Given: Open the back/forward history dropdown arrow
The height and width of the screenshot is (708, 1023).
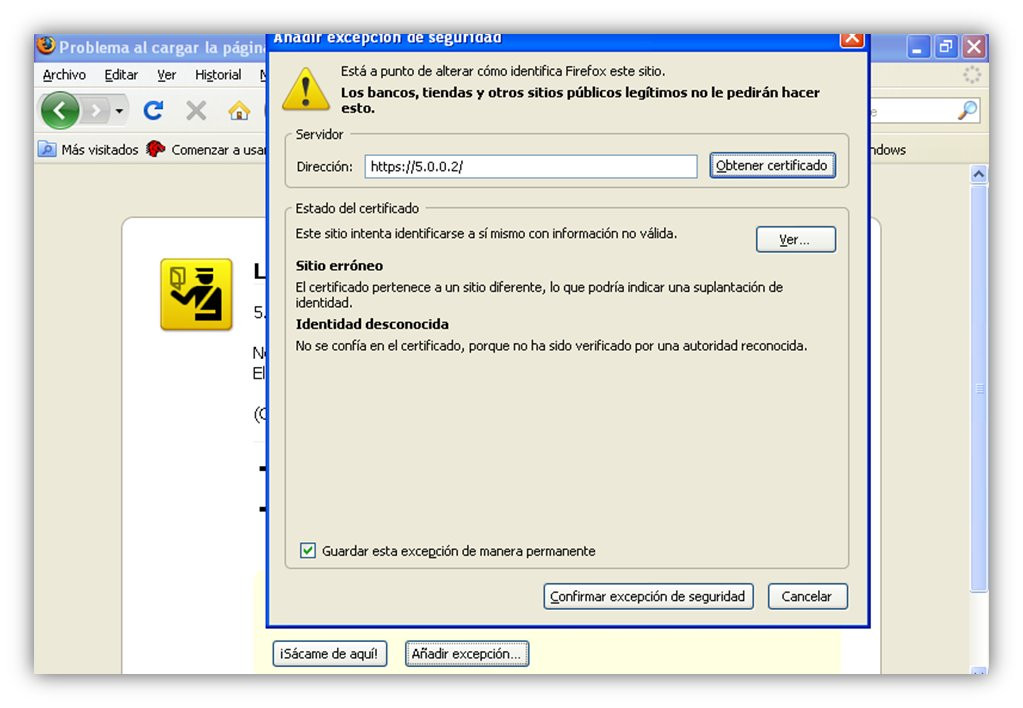Looking at the screenshot, I should click(119, 111).
